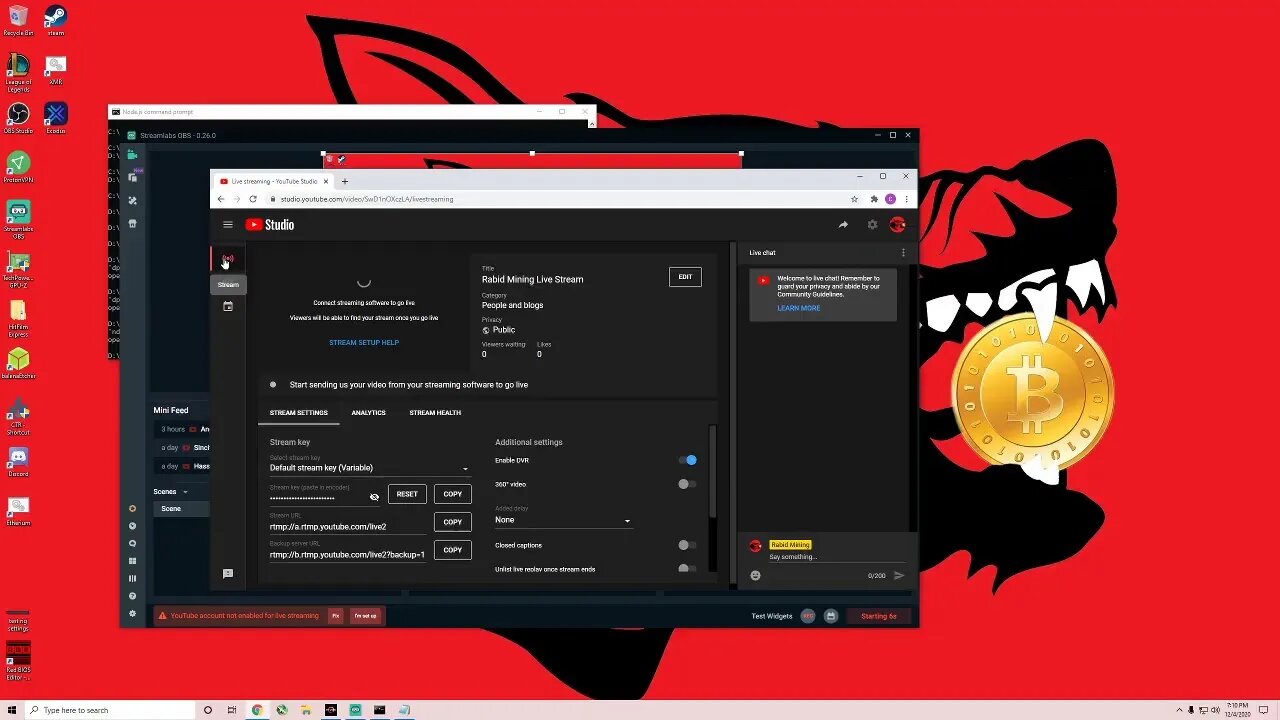The height and width of the screenshot is (720, 1280).
Task: Switch to the Stream Settings tab
Action: tap(298, 413)
